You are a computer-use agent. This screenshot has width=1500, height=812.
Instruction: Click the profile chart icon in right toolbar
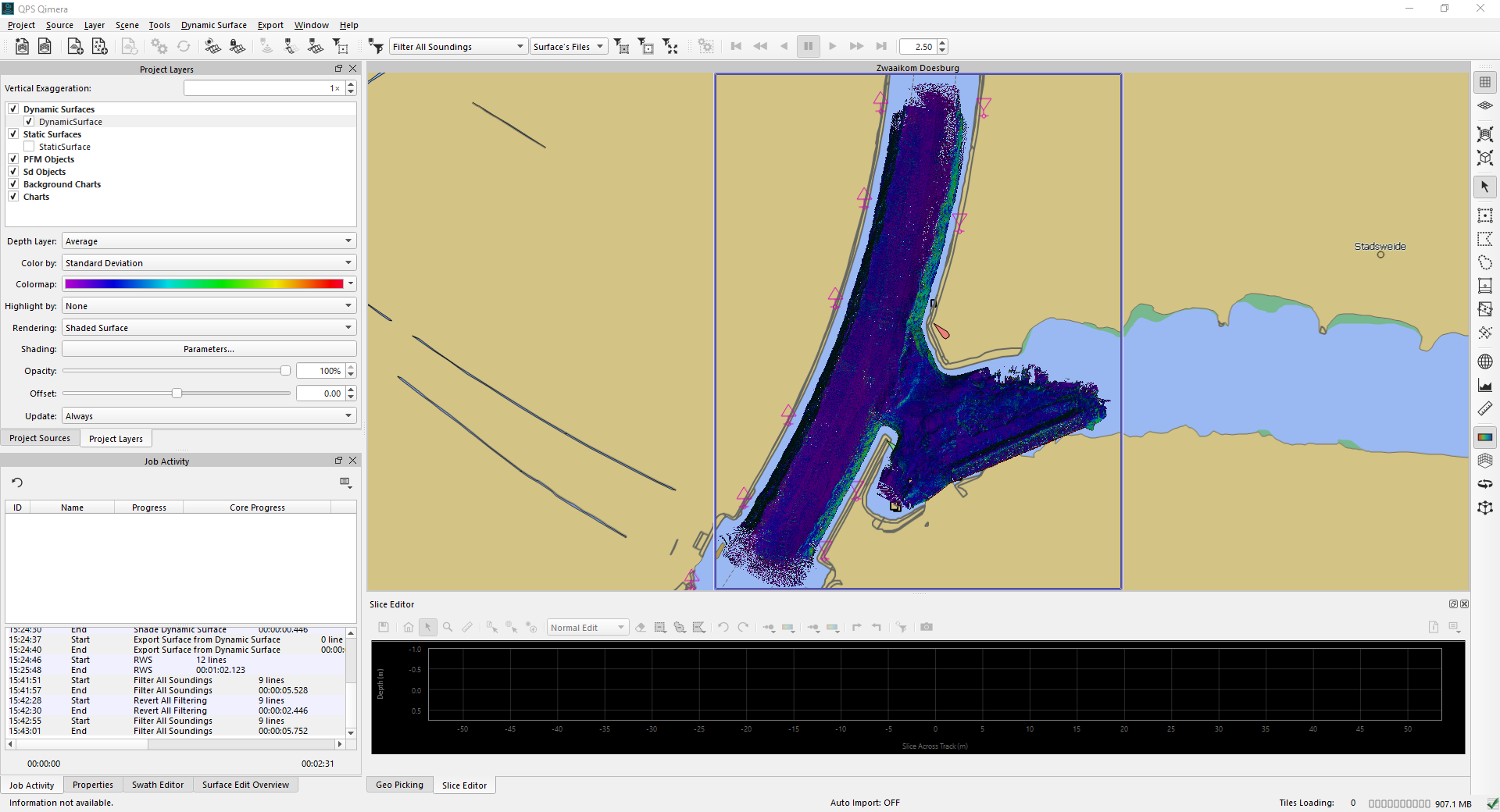1484,386
